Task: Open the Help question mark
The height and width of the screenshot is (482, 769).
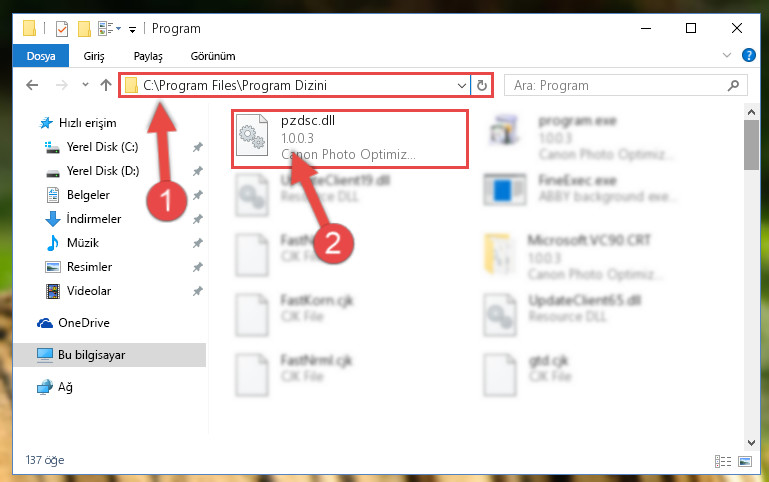Action: click(x=748, y=55)
